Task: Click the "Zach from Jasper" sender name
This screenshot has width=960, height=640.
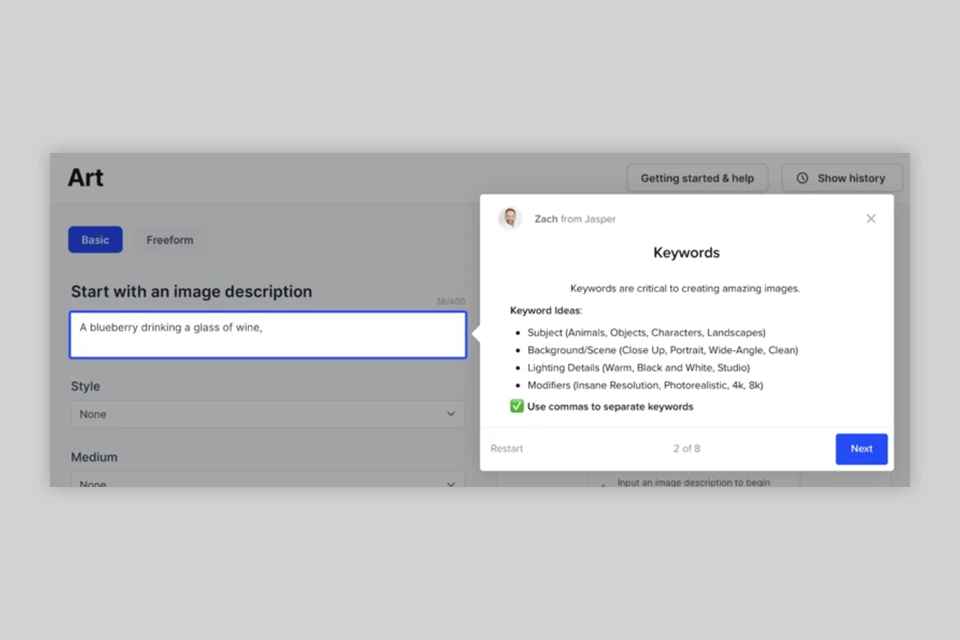Action: (x=575, y=219)
